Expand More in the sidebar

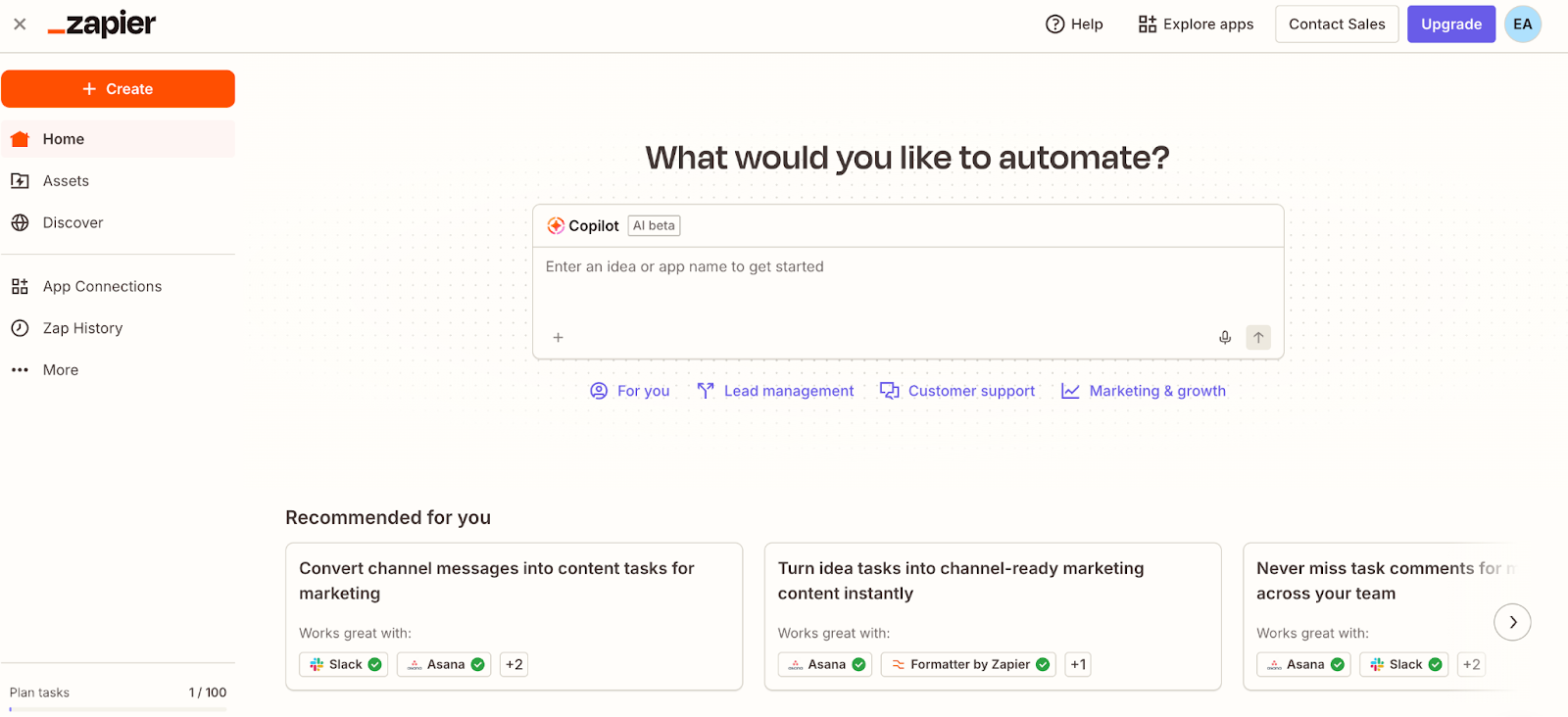(x=118, y=370)
